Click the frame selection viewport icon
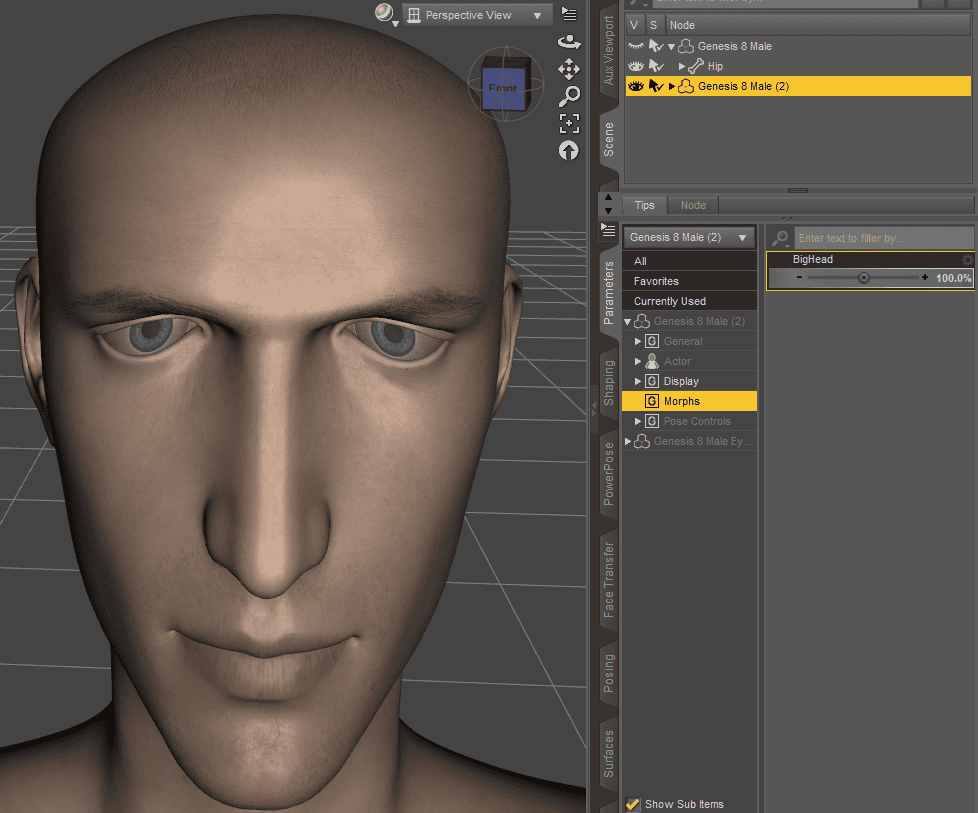The image size is (978, 813). point(569,124)
